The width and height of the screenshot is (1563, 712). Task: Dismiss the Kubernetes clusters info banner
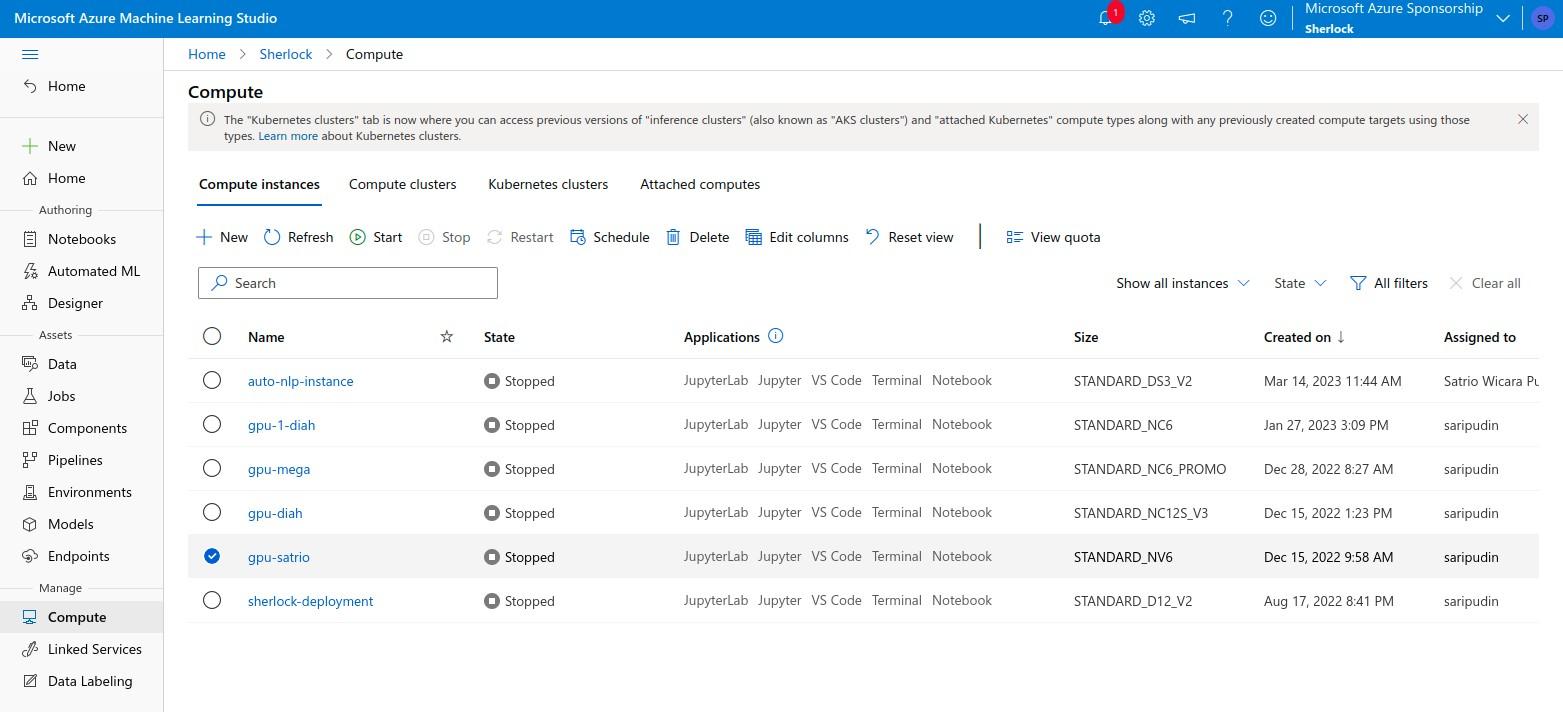click(1522, 119)
